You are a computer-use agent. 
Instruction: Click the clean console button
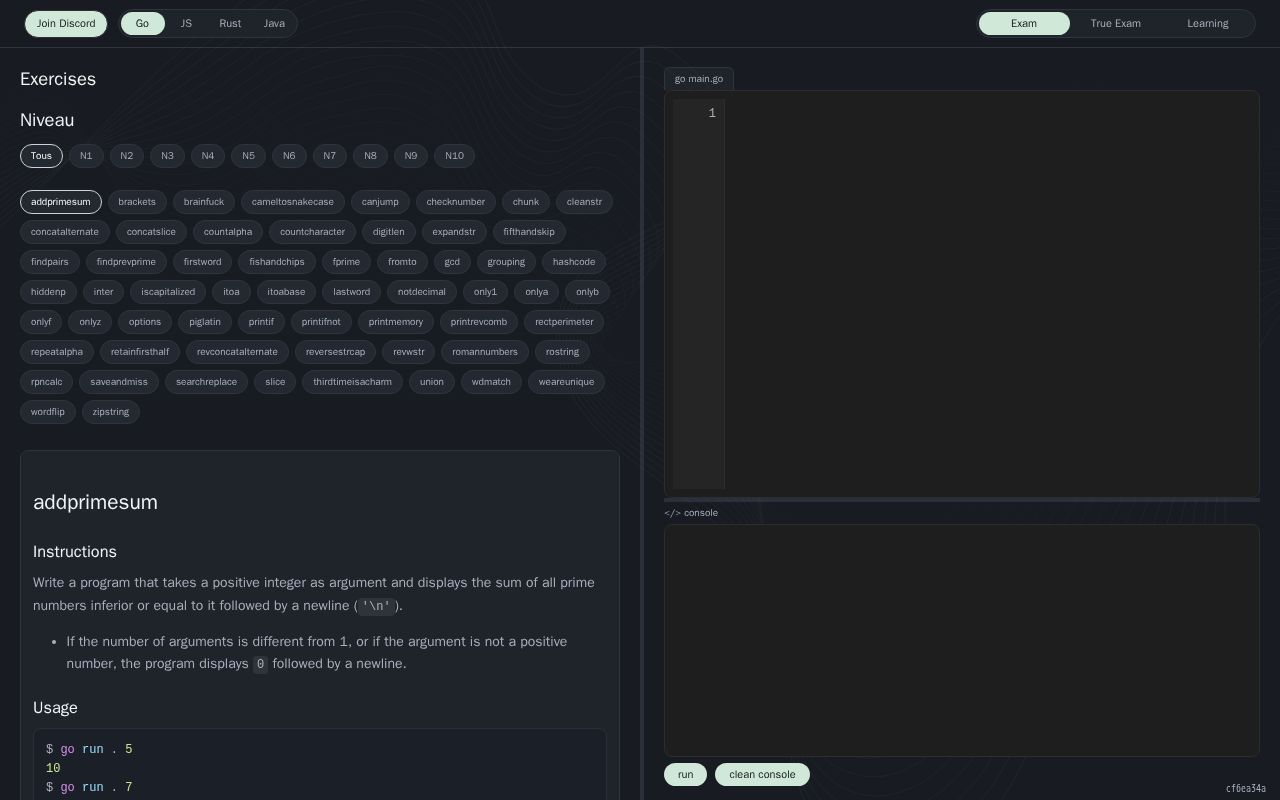click(762, 775)
